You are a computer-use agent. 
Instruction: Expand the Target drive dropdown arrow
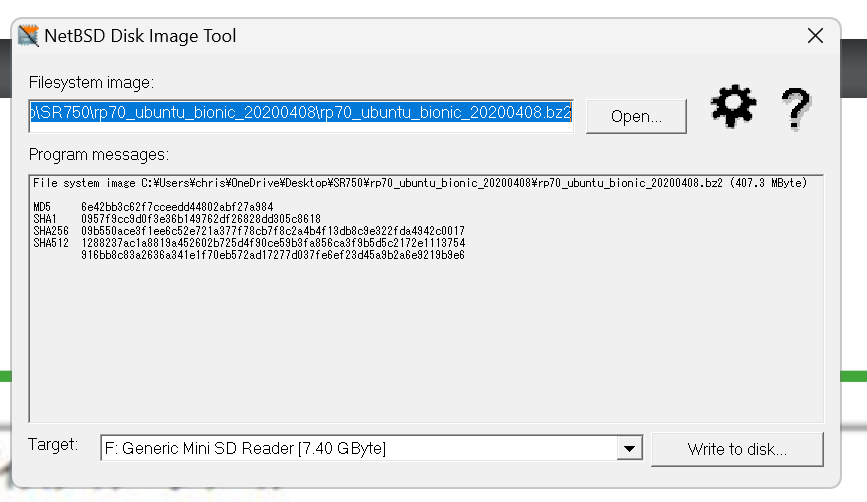[x=629, y=448]
